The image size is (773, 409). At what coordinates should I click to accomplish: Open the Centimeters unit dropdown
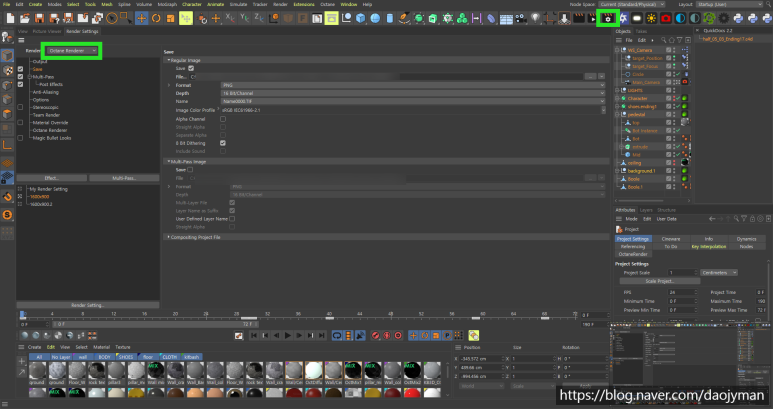point(719,273)
